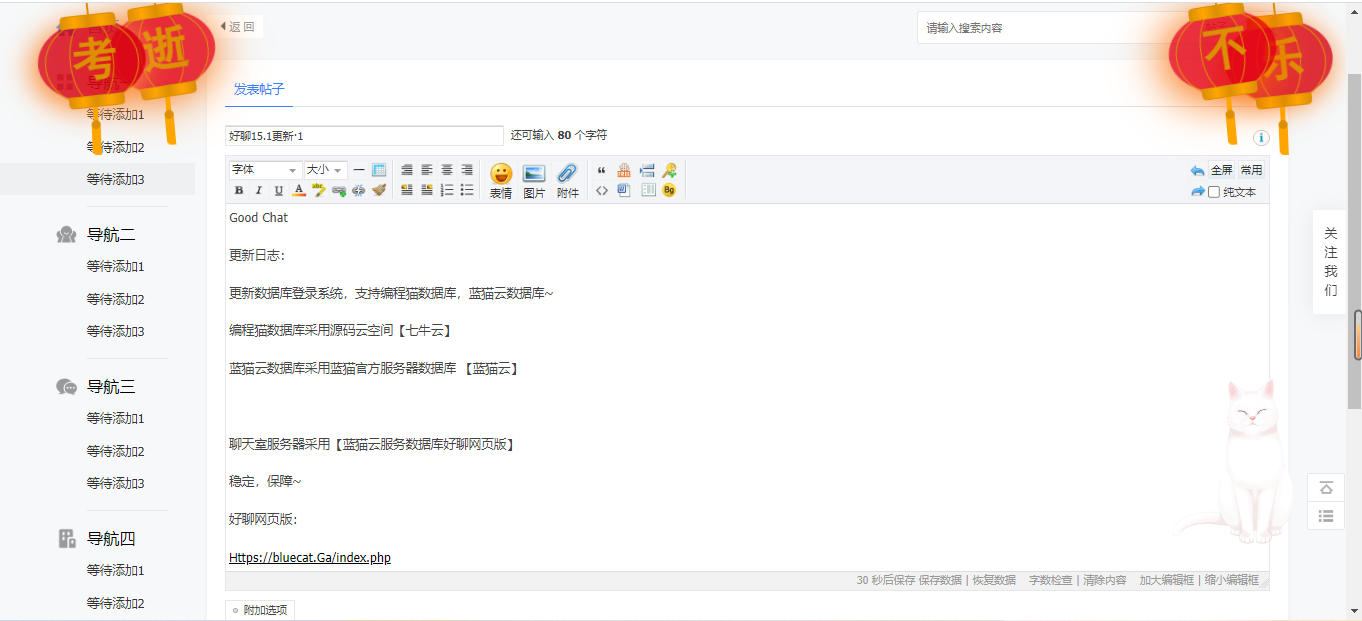Click the editor resize corner grip
The width and height of the screenshot is (1362, 621).
tap(1264, 581)
